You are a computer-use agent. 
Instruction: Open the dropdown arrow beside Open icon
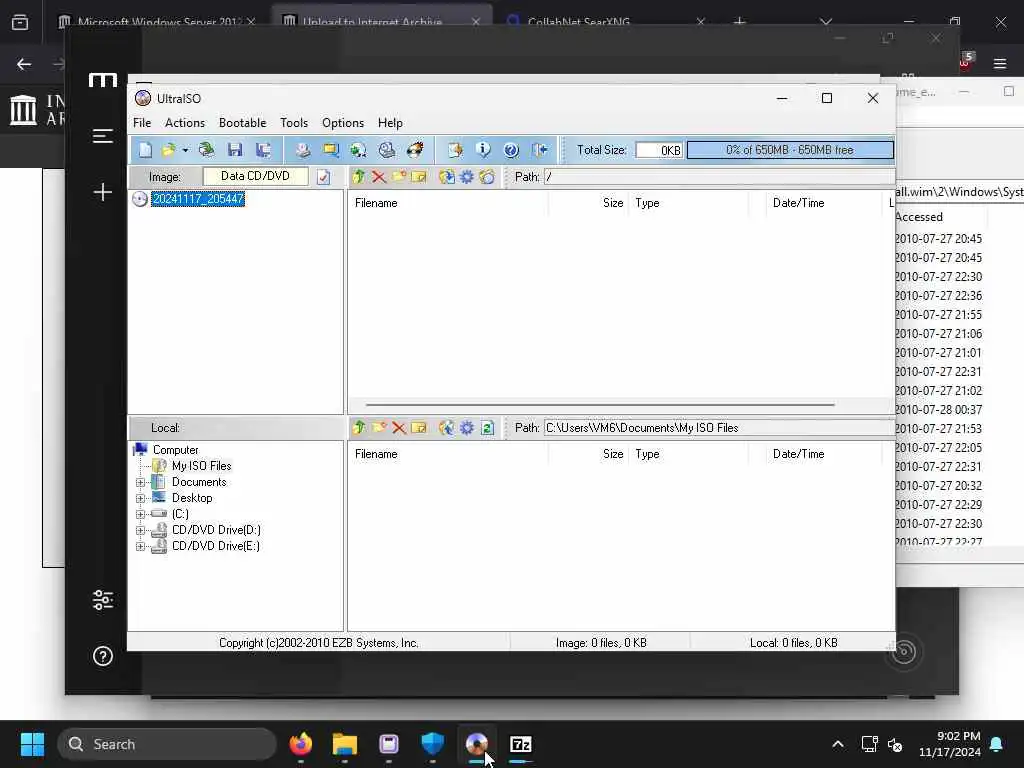click(185, 150)
